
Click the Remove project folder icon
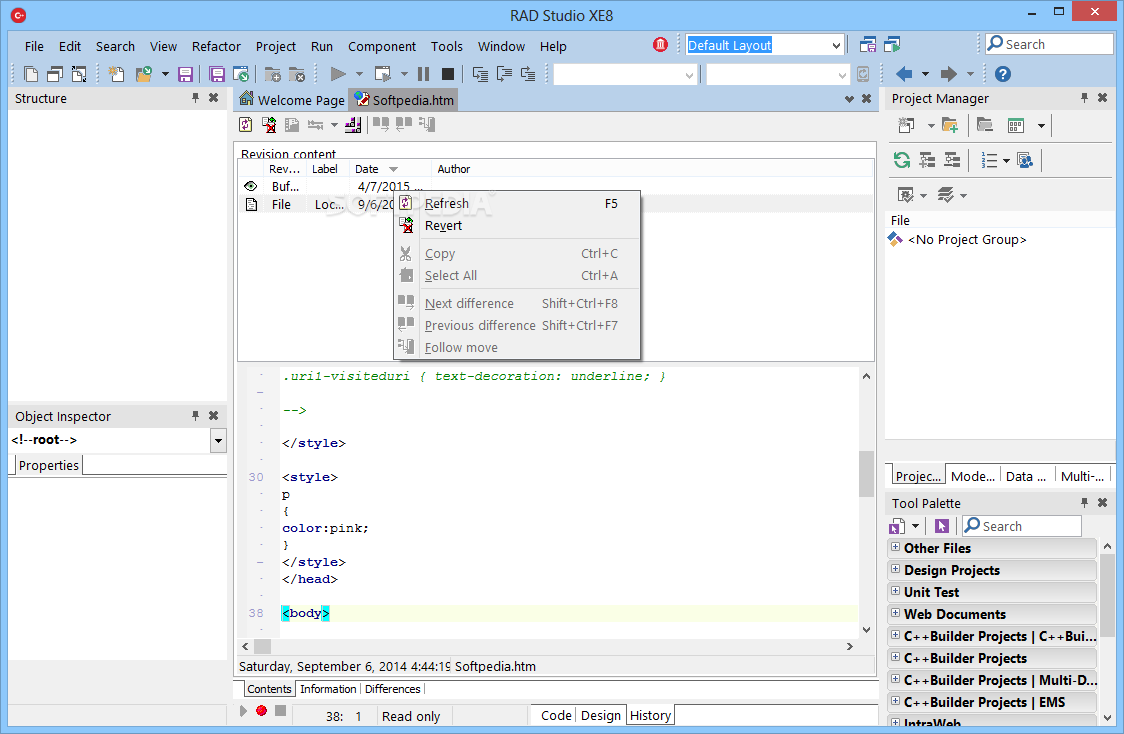985,125
